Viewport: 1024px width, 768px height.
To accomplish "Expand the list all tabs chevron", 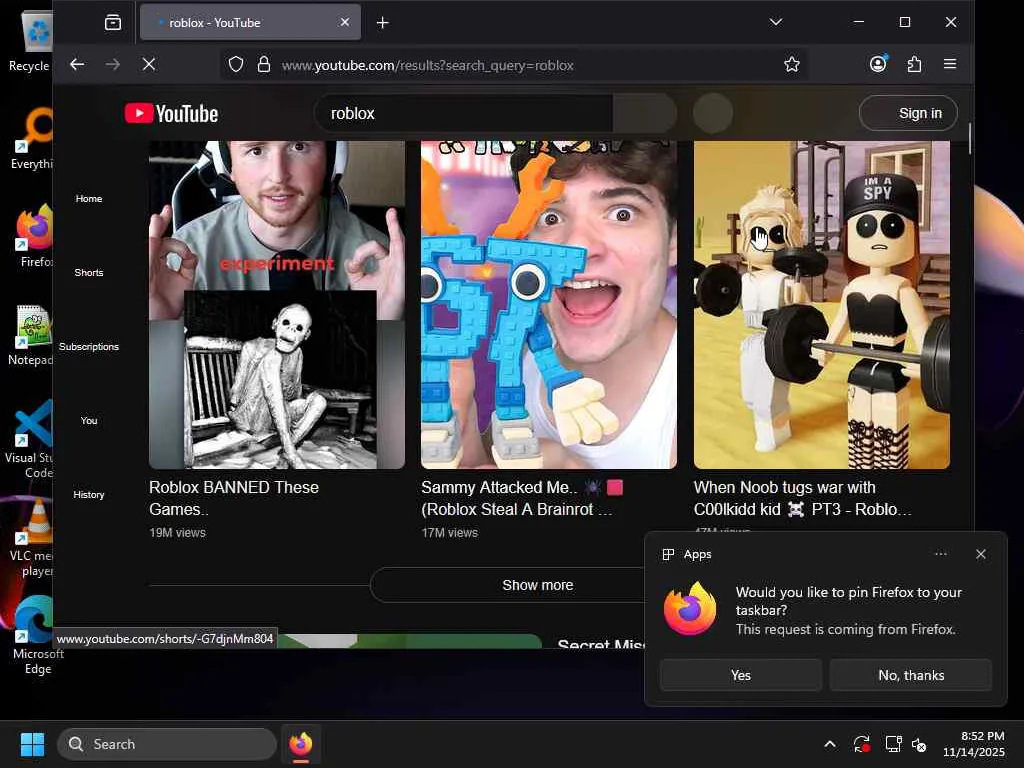I will 775,22.
